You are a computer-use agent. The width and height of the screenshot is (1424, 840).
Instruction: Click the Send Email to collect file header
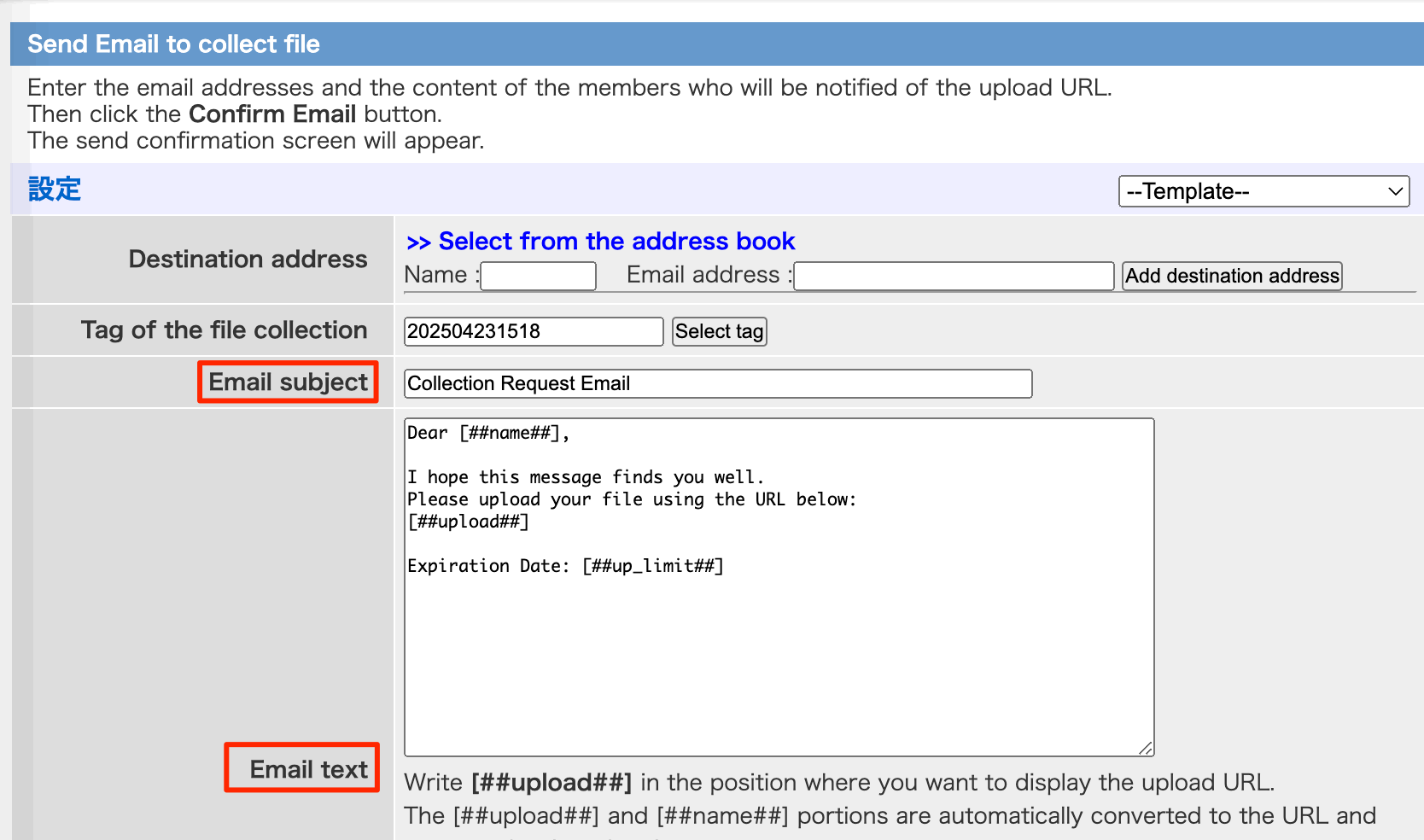[173, 44]
